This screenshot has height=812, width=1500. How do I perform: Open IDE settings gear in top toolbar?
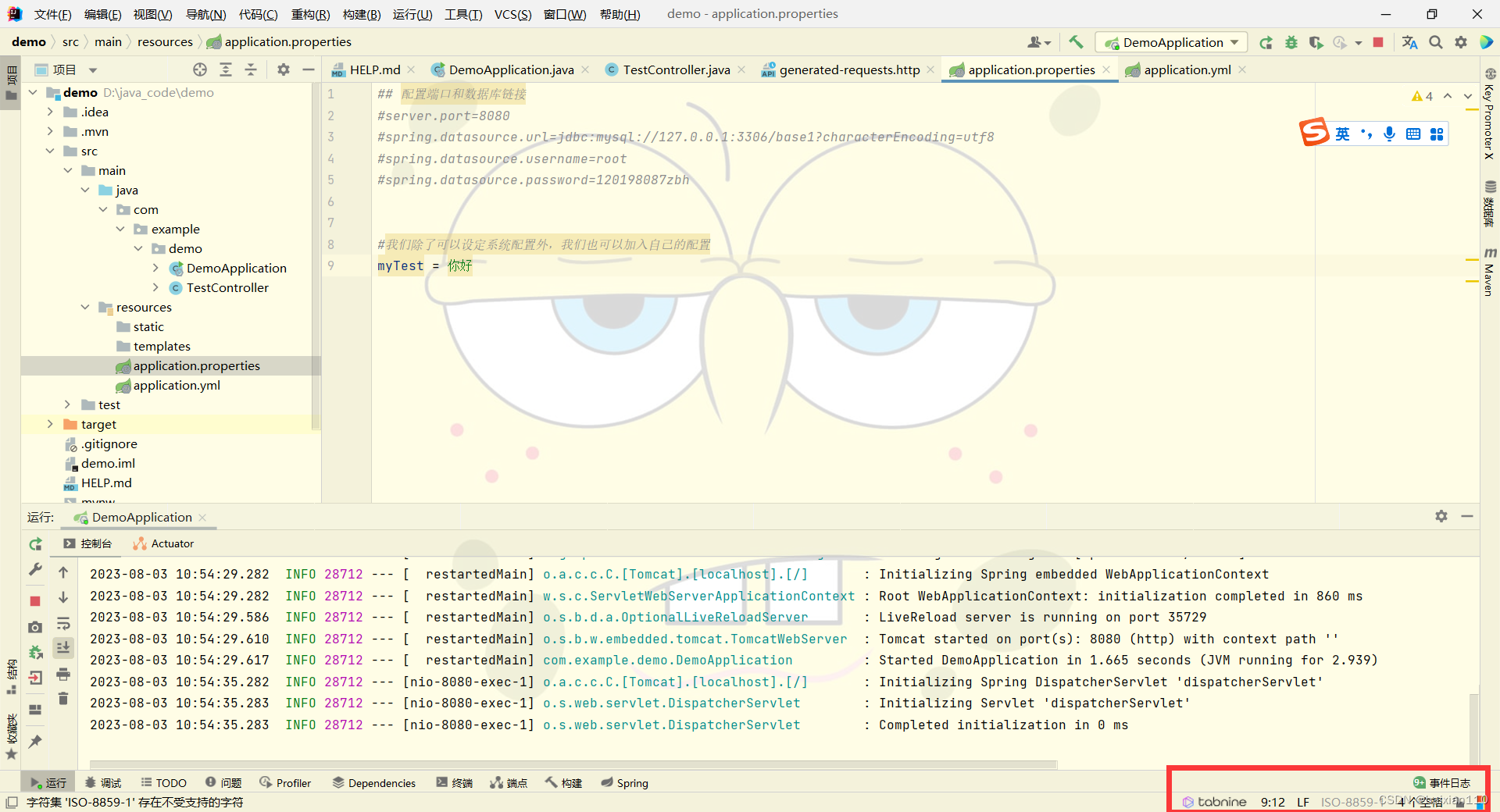click(1461, 42)
